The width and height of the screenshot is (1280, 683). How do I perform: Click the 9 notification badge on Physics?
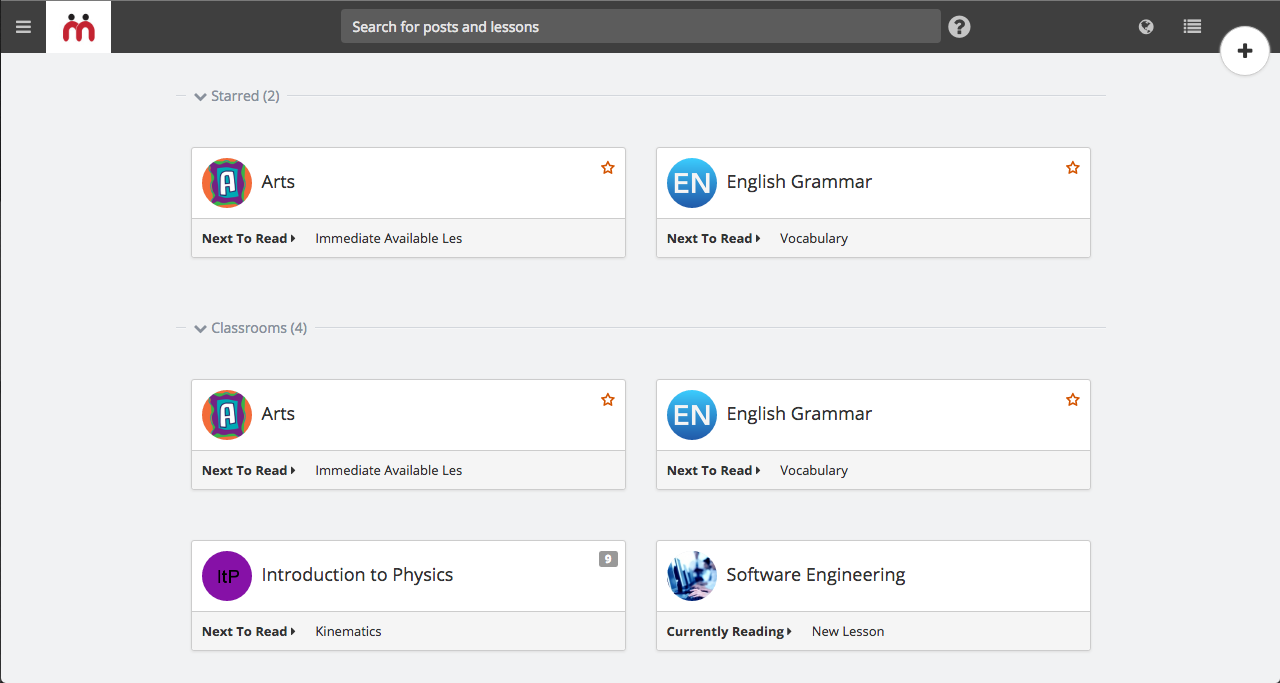tap(608, 559)
